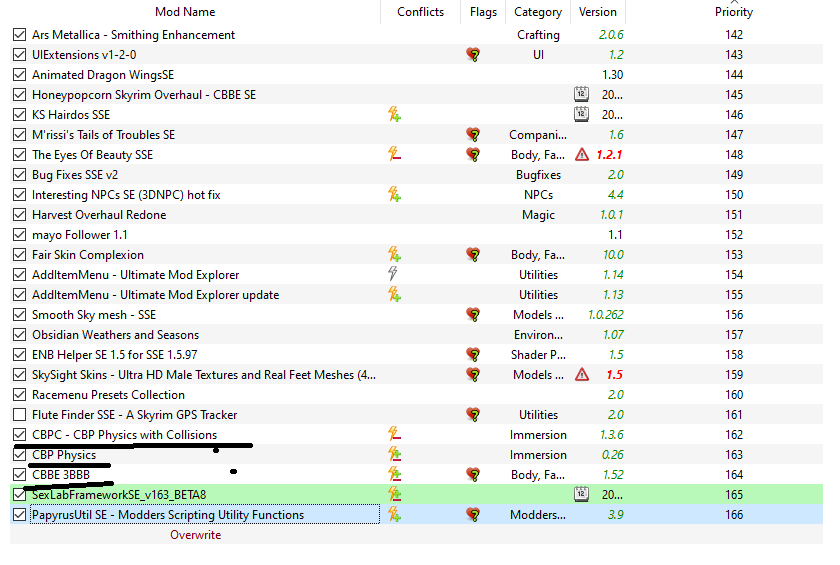The image size is (840, 565).
Task: Click the heart flag icon for UIExtensions v1-2-0
Action: (x=473, y=55)
